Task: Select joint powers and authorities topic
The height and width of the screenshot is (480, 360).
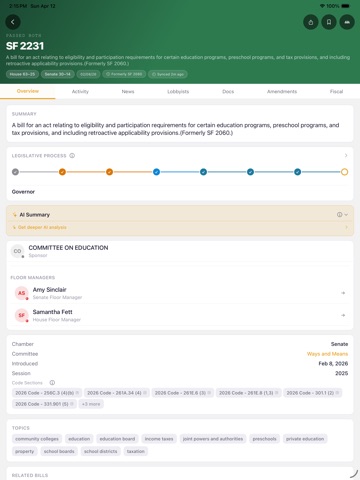Action: [x=213, y=439]
